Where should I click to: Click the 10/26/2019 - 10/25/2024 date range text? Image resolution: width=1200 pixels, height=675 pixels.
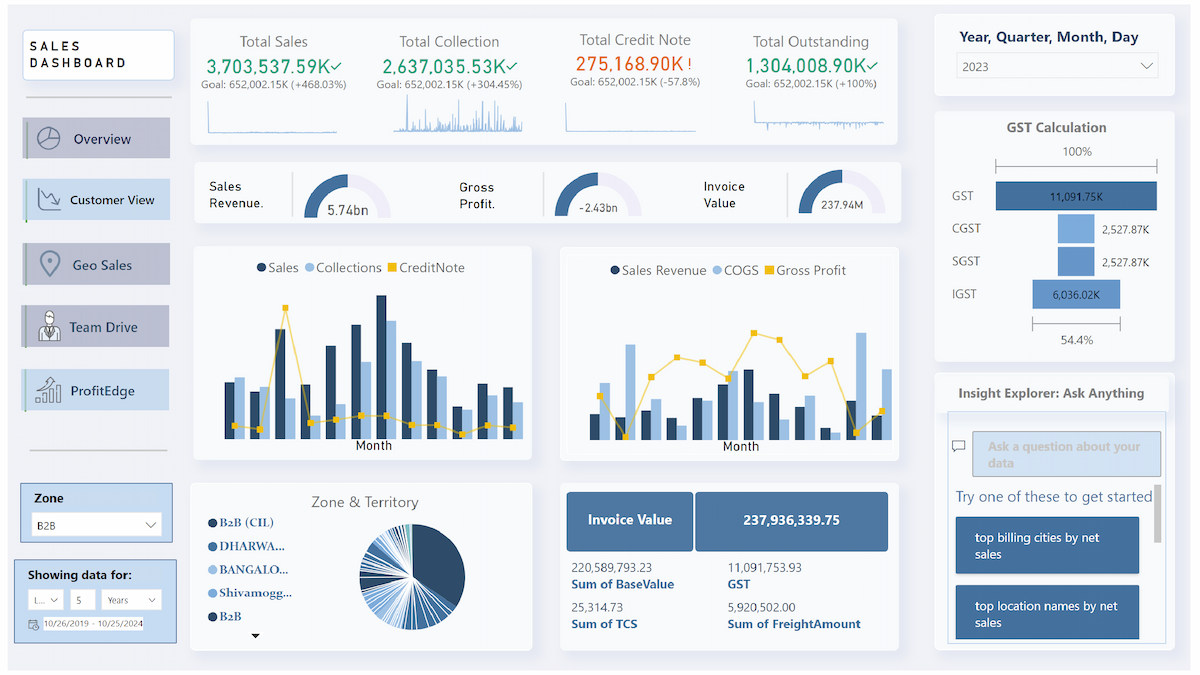(93, 624)
